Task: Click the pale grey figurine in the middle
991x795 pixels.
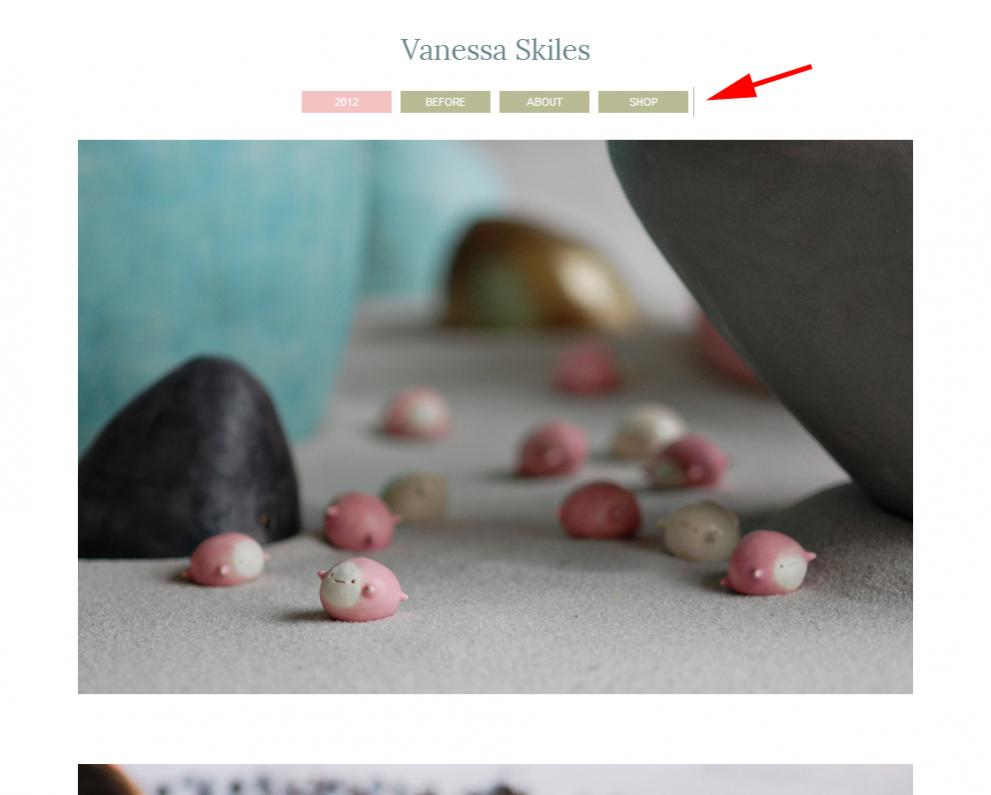Action: click(415, 496)
